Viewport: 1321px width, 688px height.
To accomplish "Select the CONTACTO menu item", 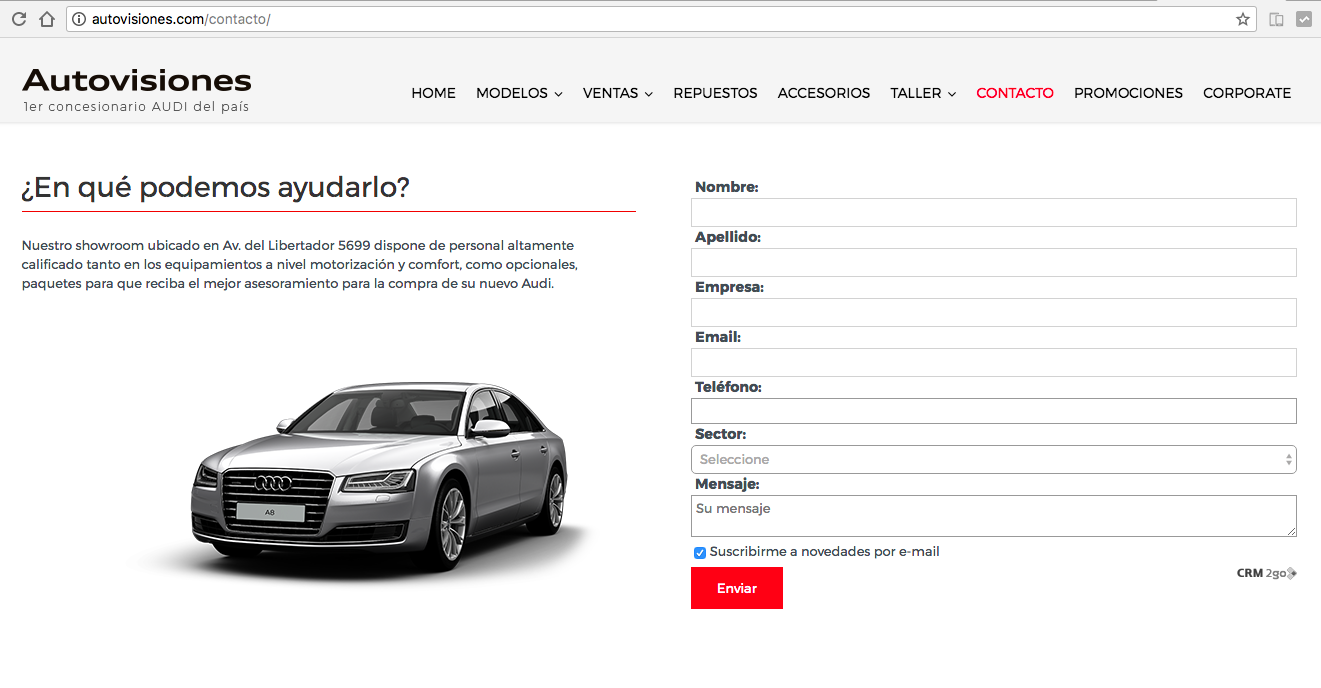I will click(x=1015, y=93).
